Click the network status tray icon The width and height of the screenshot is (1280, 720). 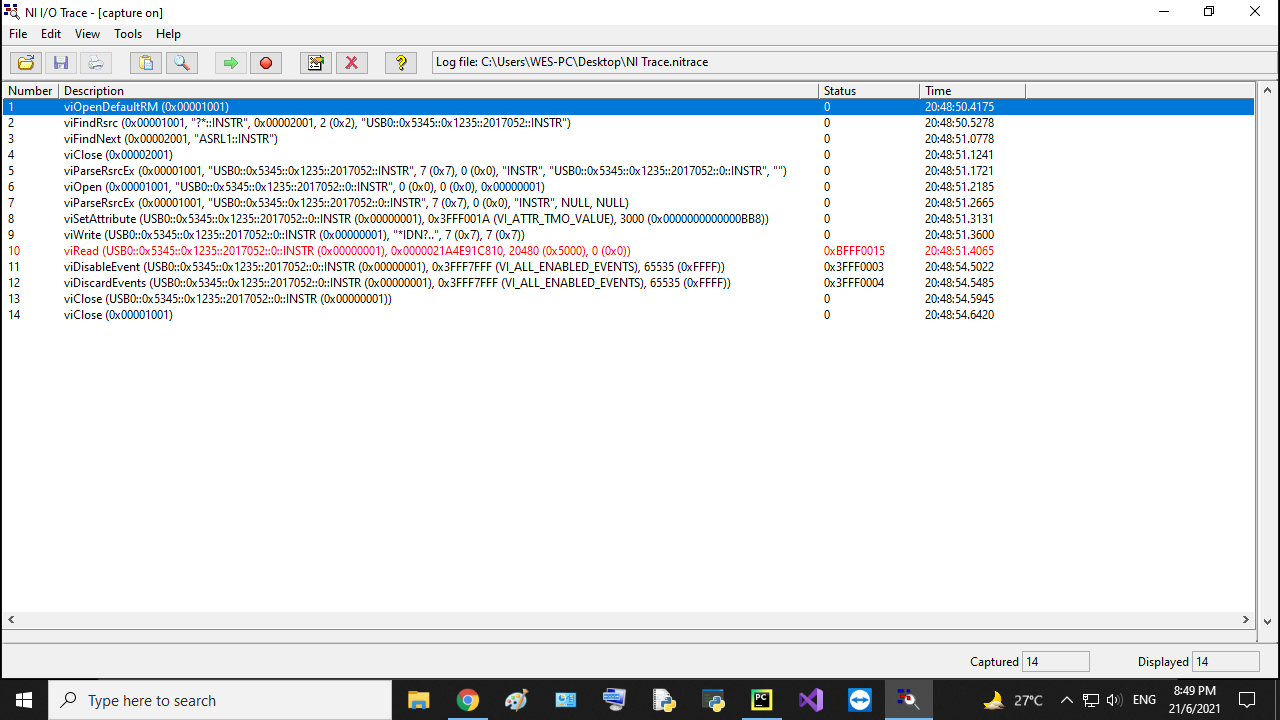coord(1091,700)
